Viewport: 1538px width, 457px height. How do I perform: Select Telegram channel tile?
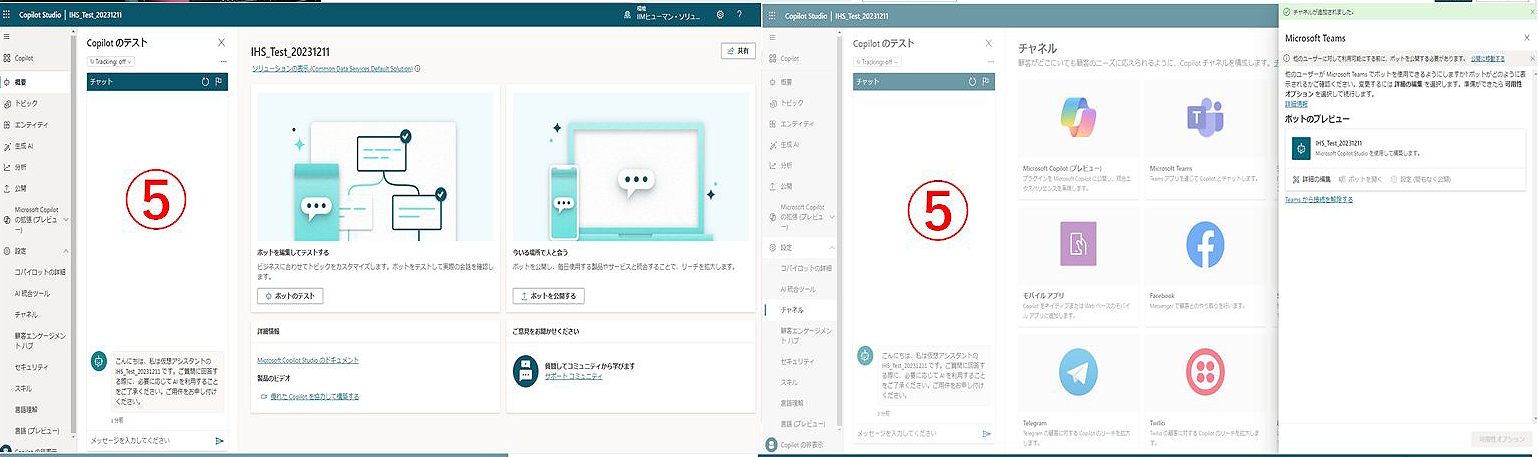click(1078, 390)
